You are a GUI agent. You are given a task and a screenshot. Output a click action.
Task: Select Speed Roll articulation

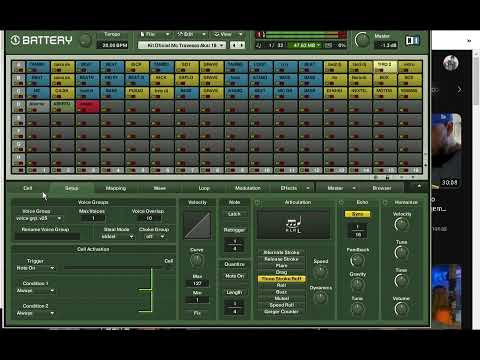pos(281,305)
